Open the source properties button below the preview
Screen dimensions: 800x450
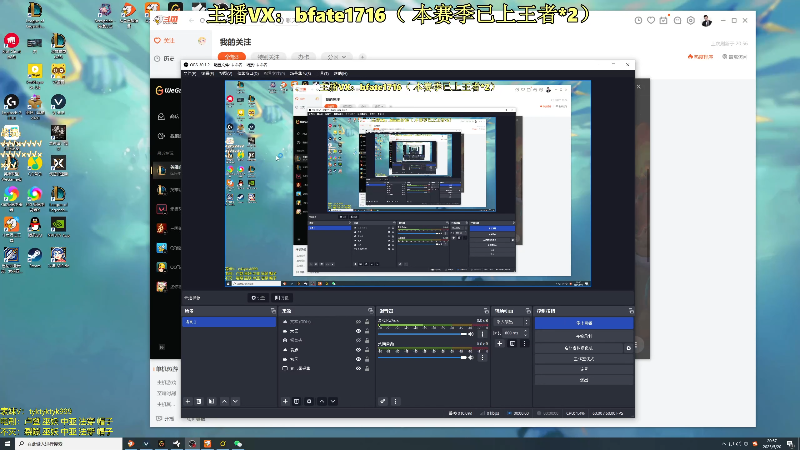(x=259, y=298)
